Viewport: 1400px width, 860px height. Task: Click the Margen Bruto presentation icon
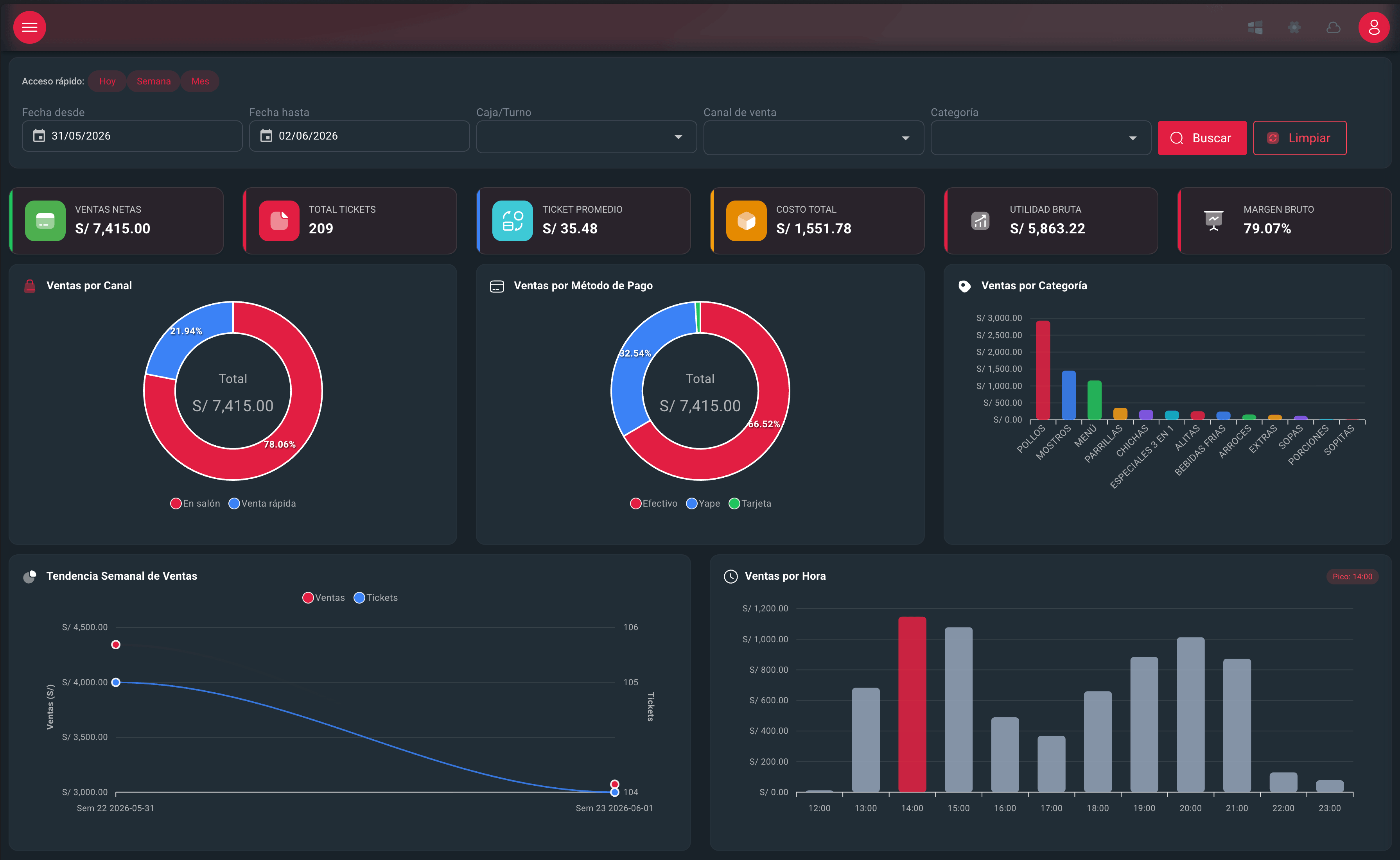[1213, 221]
